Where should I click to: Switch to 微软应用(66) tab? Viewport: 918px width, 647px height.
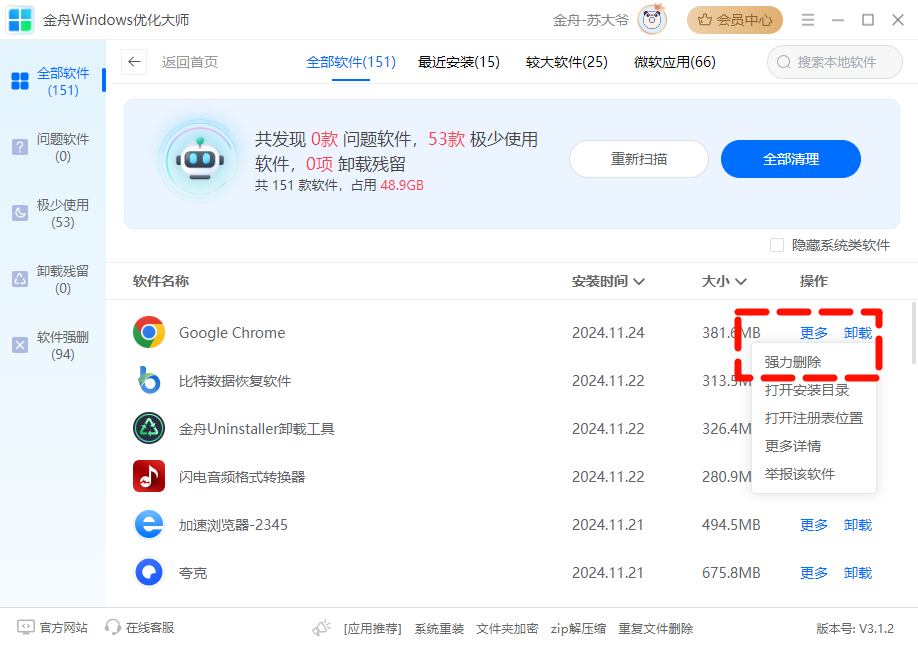point(675,62)
